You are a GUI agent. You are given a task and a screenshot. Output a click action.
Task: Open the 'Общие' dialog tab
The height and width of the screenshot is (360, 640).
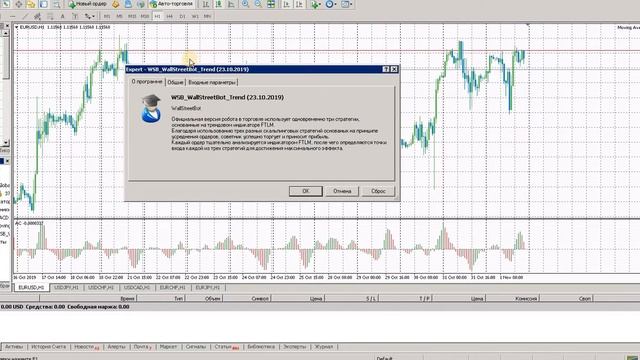tap(175, 82)
